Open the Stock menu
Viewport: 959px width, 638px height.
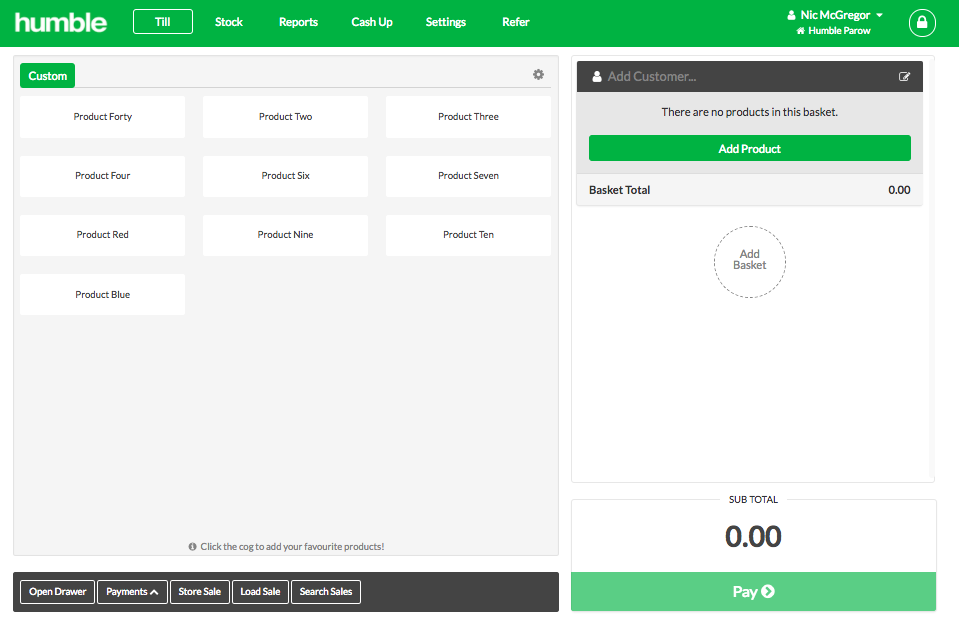click(x=229, y=22)
